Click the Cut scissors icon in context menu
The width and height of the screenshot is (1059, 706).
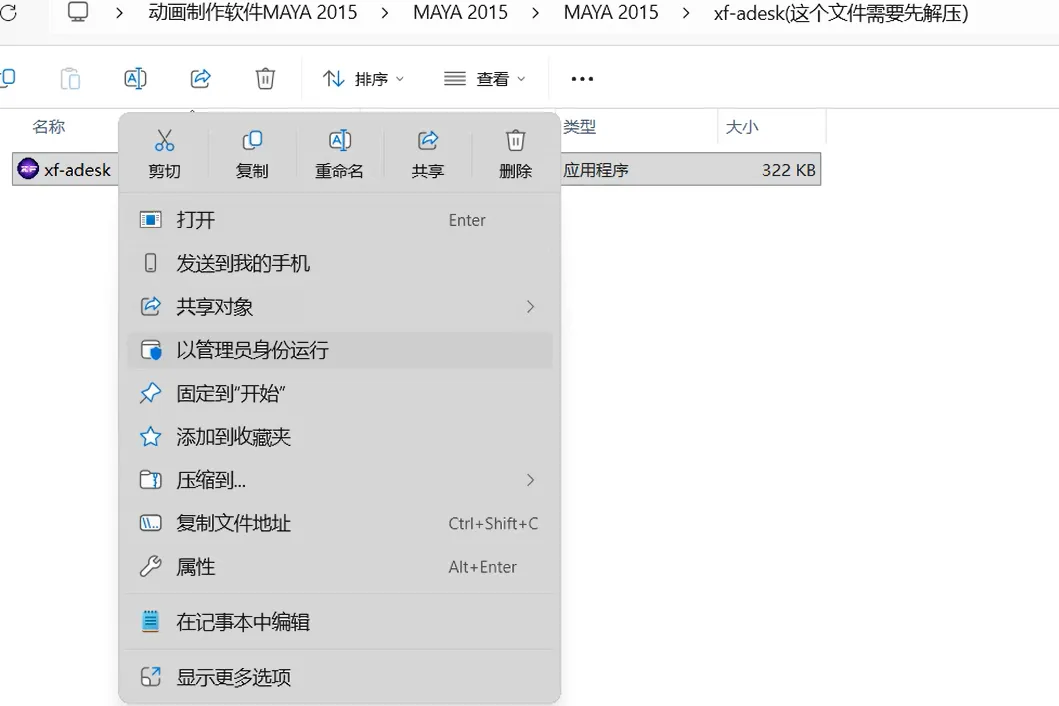tap(164, 141)
